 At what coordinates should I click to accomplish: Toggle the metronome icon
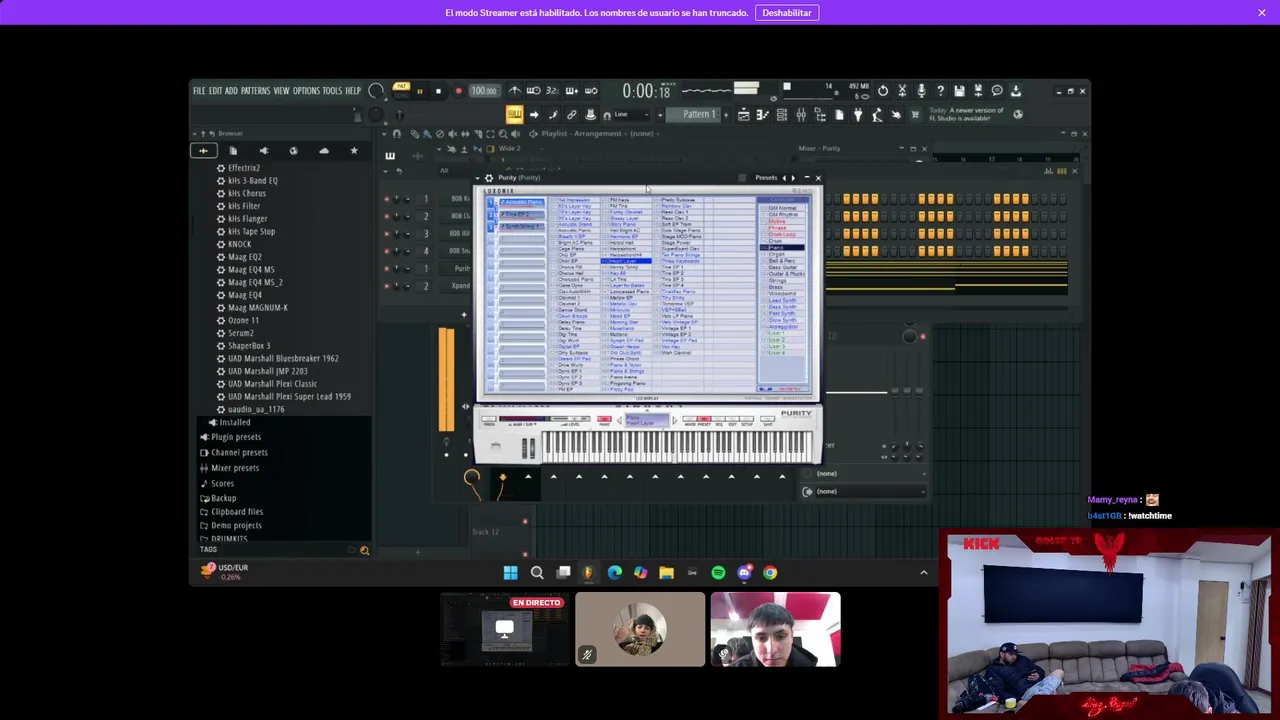[x=514, y=91]
